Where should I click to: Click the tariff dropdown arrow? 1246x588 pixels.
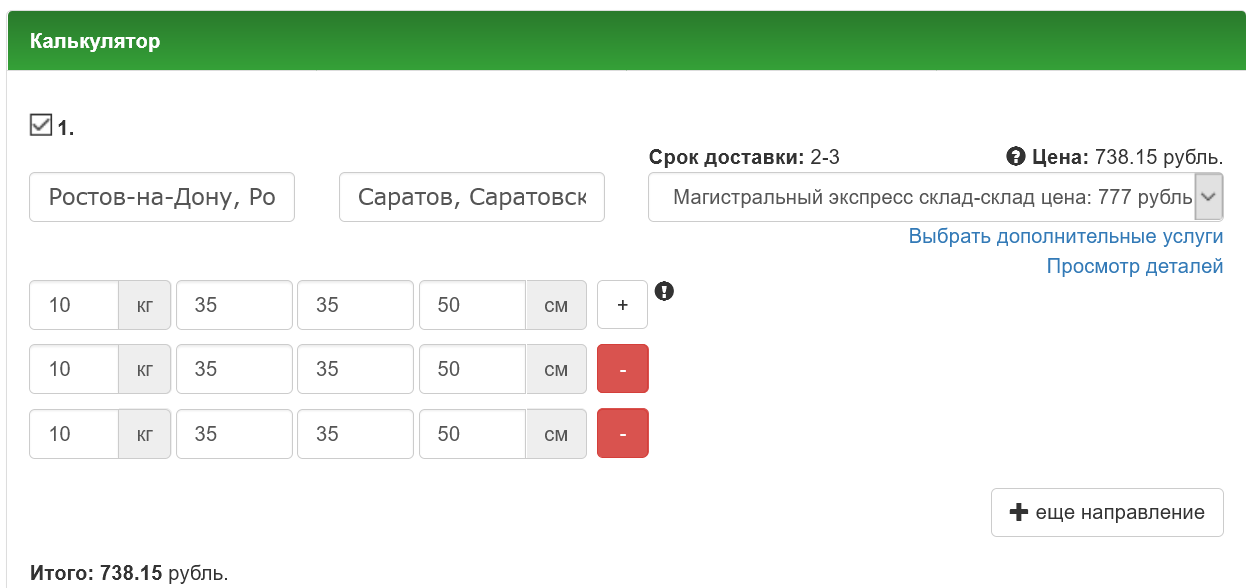(x=1209, y=197)
